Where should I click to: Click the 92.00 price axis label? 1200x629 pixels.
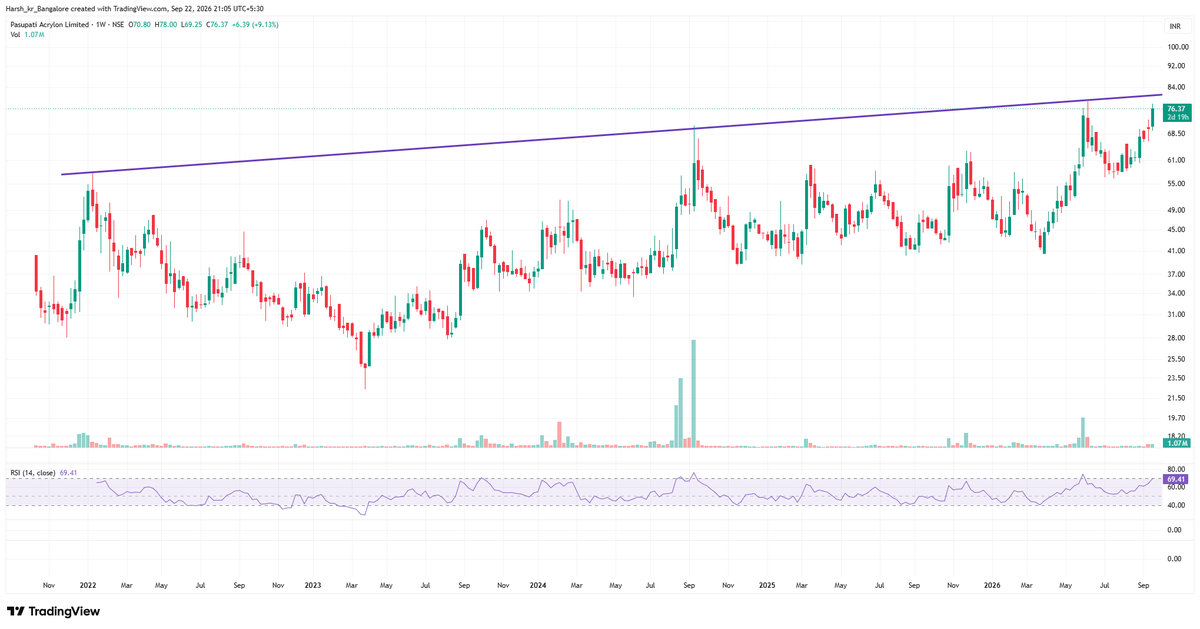1176,66
